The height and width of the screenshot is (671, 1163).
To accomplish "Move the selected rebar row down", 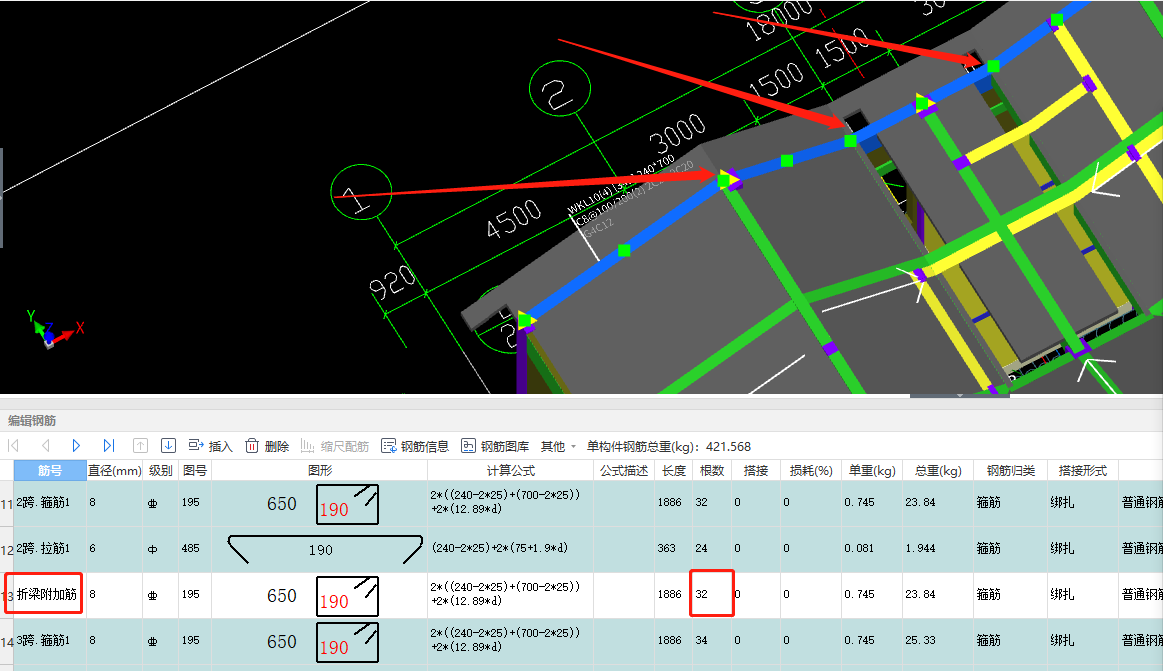I will click(x=168, y=446).
